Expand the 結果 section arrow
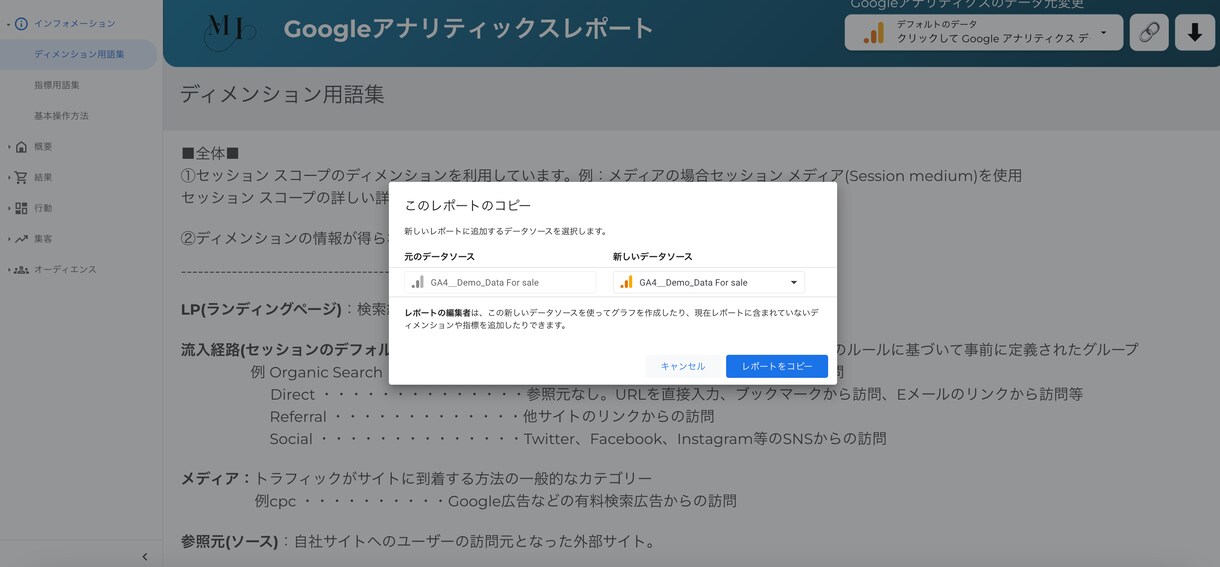 pos(8,178)
